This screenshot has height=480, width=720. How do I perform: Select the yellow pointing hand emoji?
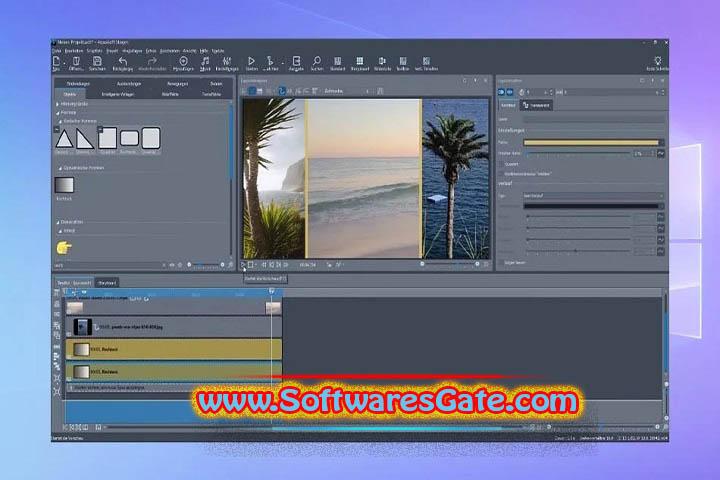pyautogui.click(x=64, y=248)
